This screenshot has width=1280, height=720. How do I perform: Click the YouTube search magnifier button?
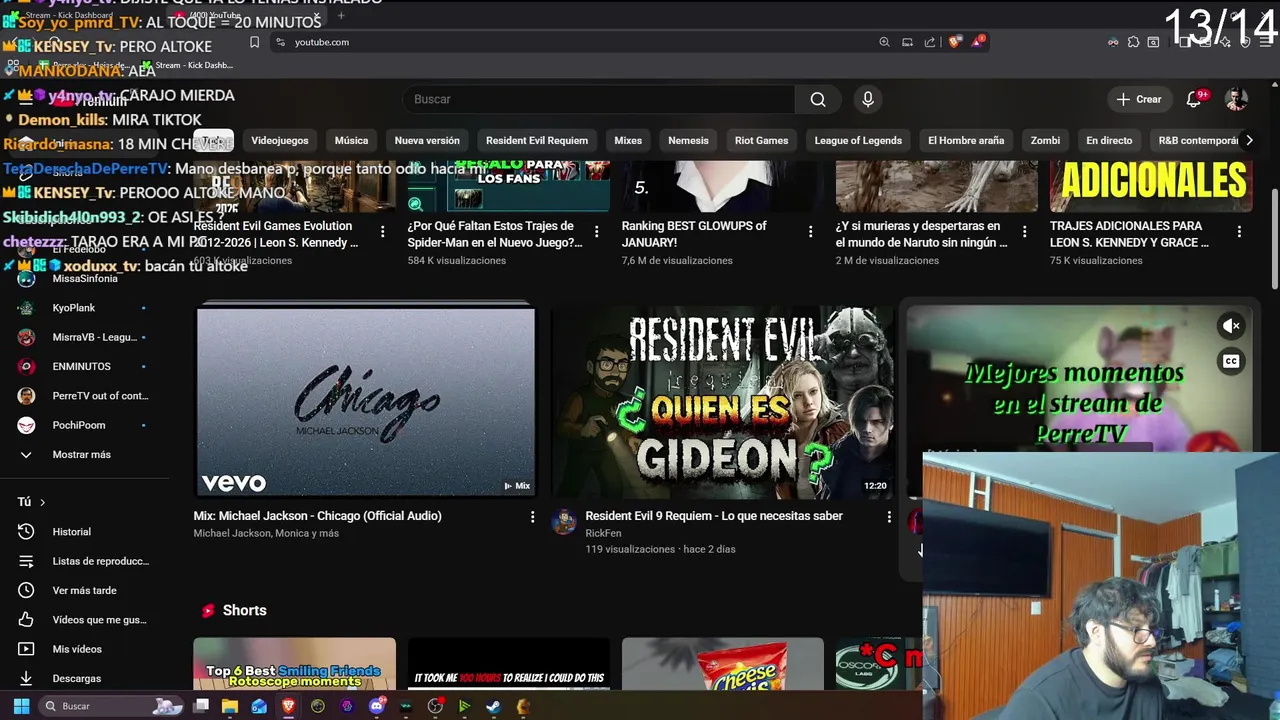(x=818, y=99)
